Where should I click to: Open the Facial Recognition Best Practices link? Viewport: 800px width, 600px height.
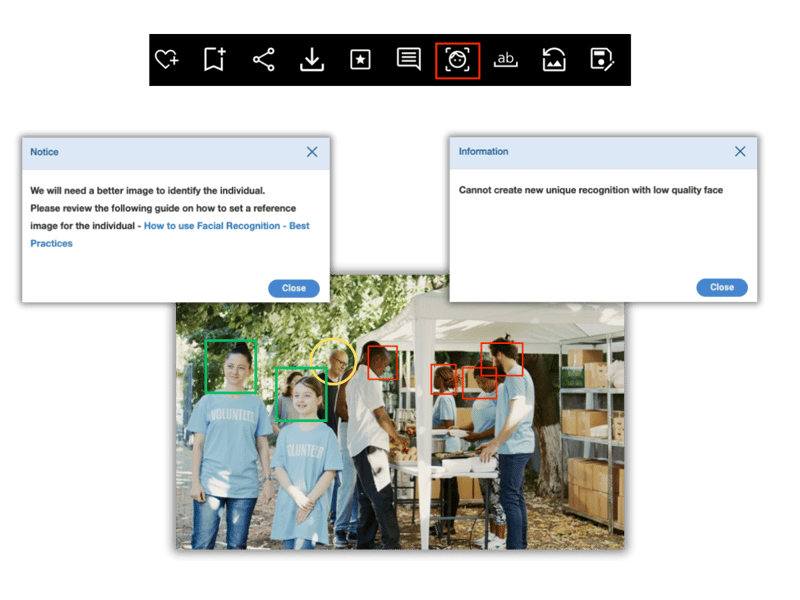coord(226,226)
